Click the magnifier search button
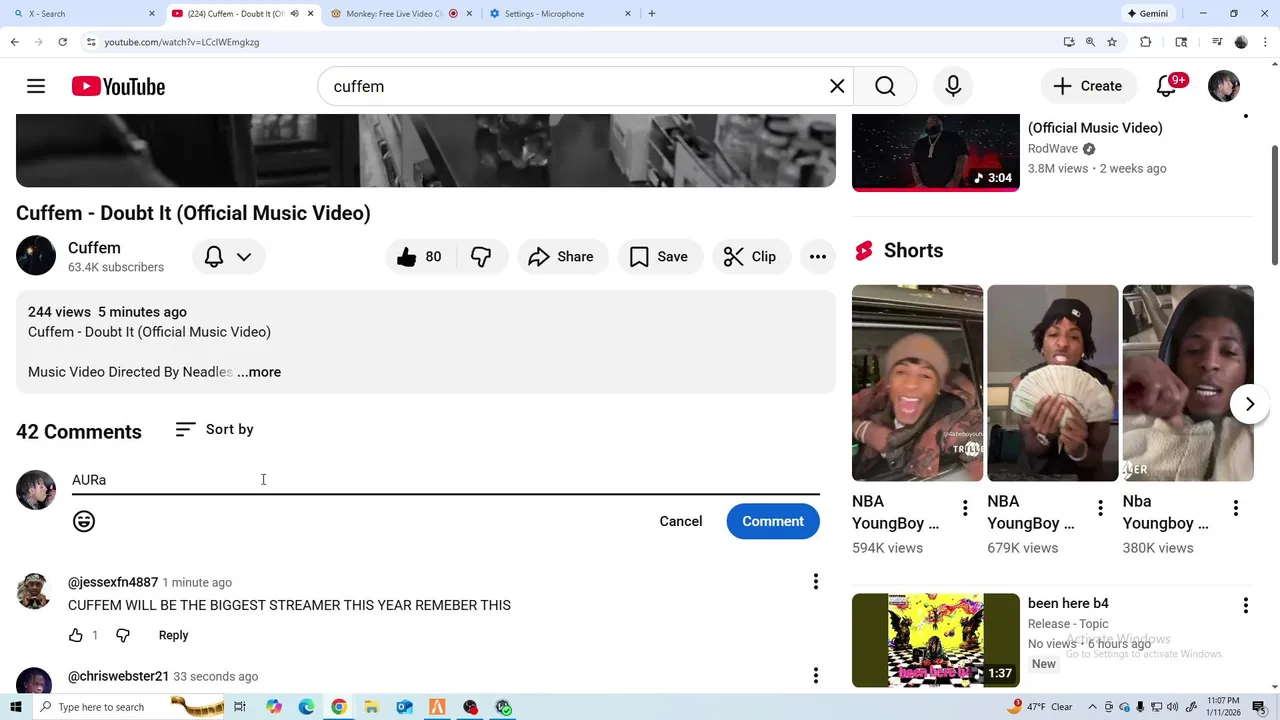This screenshot has height=720, width=1280. point(885,86)
